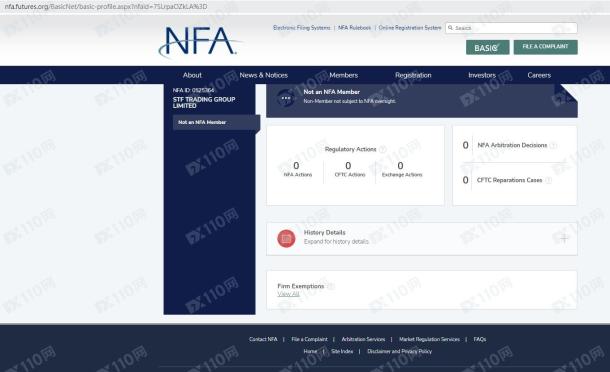This screenshot has width=610, height=372.
Task: Open the Arbitration Services footer link
Action: click(x=363, y=339)
